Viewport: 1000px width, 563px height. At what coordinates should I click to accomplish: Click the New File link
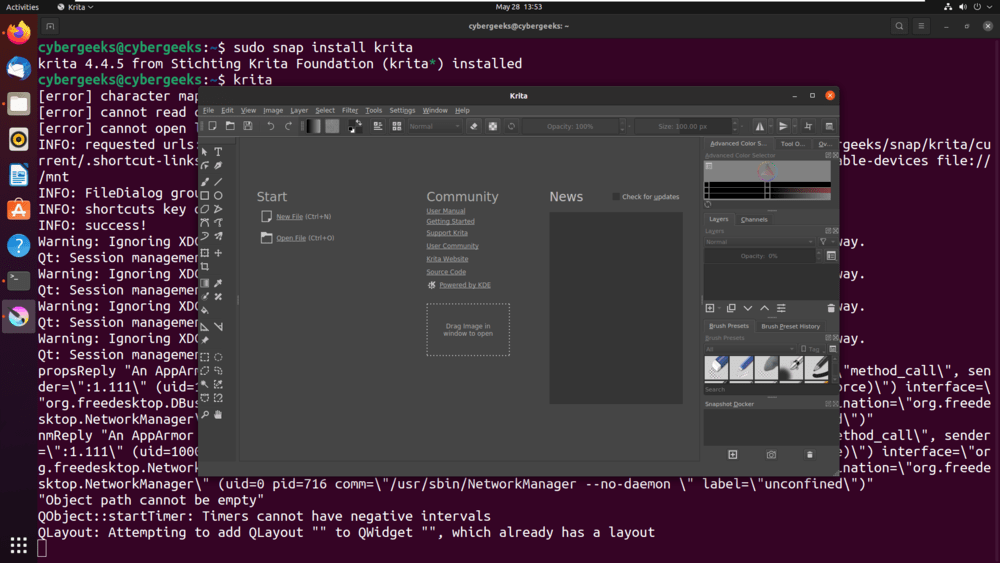pyautogui.click(x=290, y=217)
